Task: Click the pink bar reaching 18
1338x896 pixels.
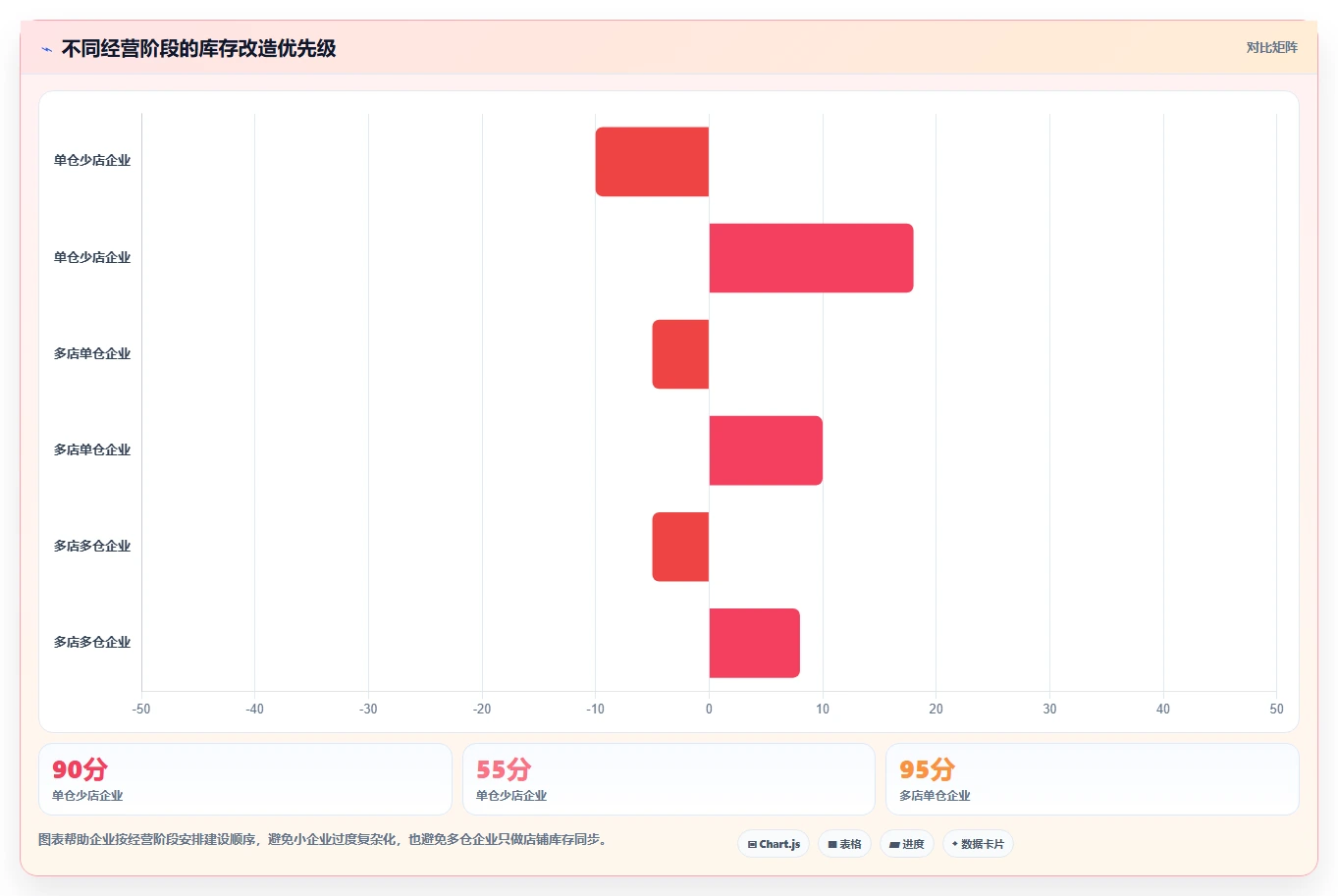Action: [x=811, y=258]
